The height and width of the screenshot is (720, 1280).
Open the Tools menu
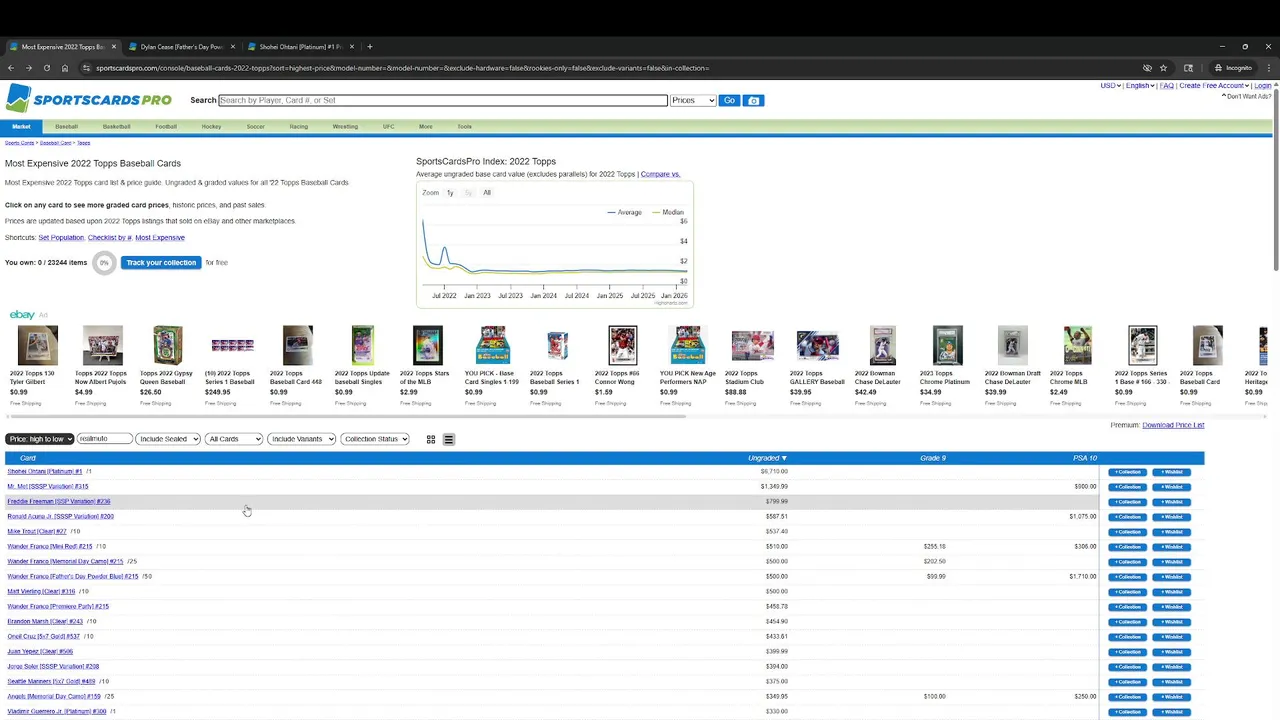coord(464,127)
